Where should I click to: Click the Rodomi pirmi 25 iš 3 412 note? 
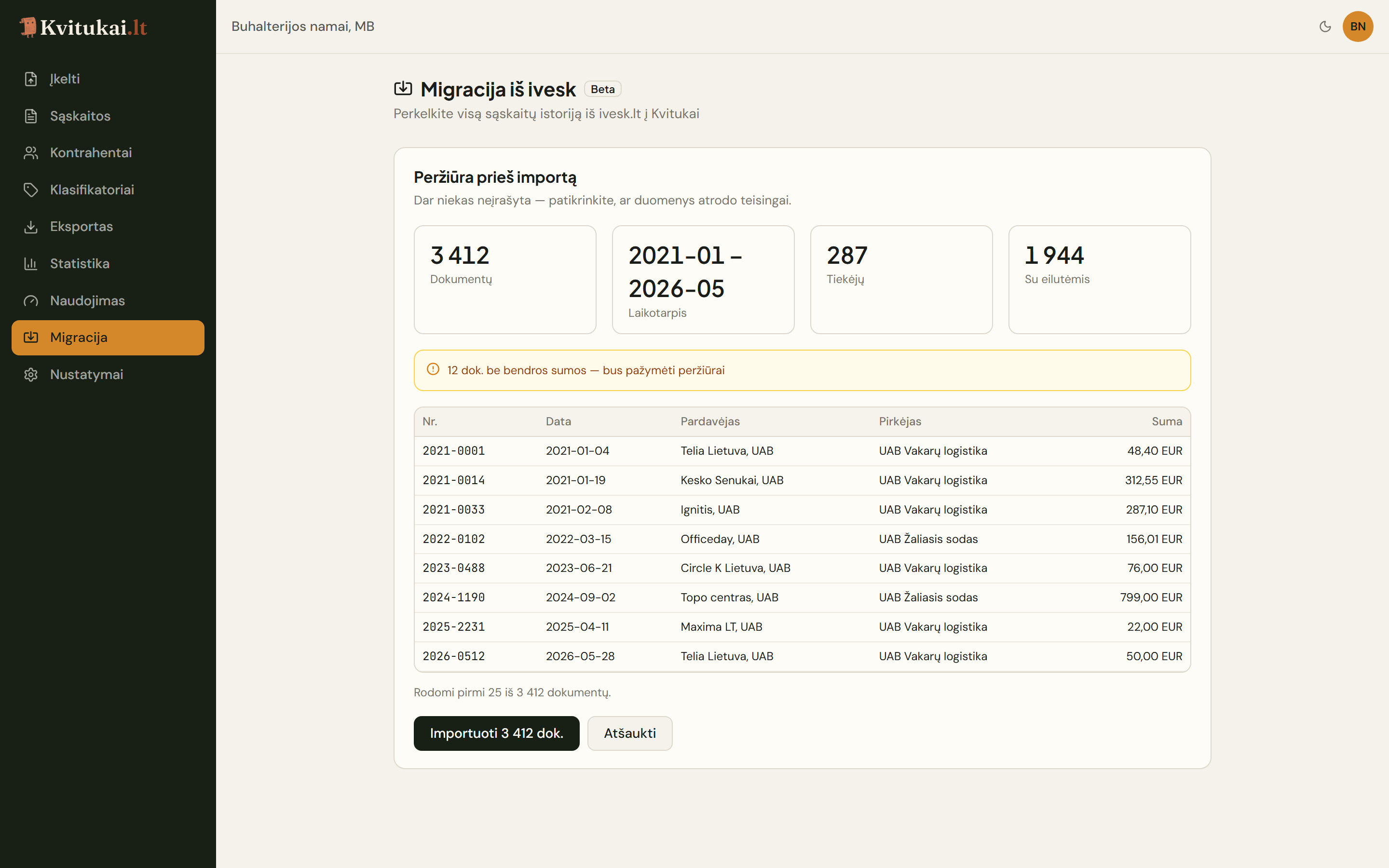512,692
